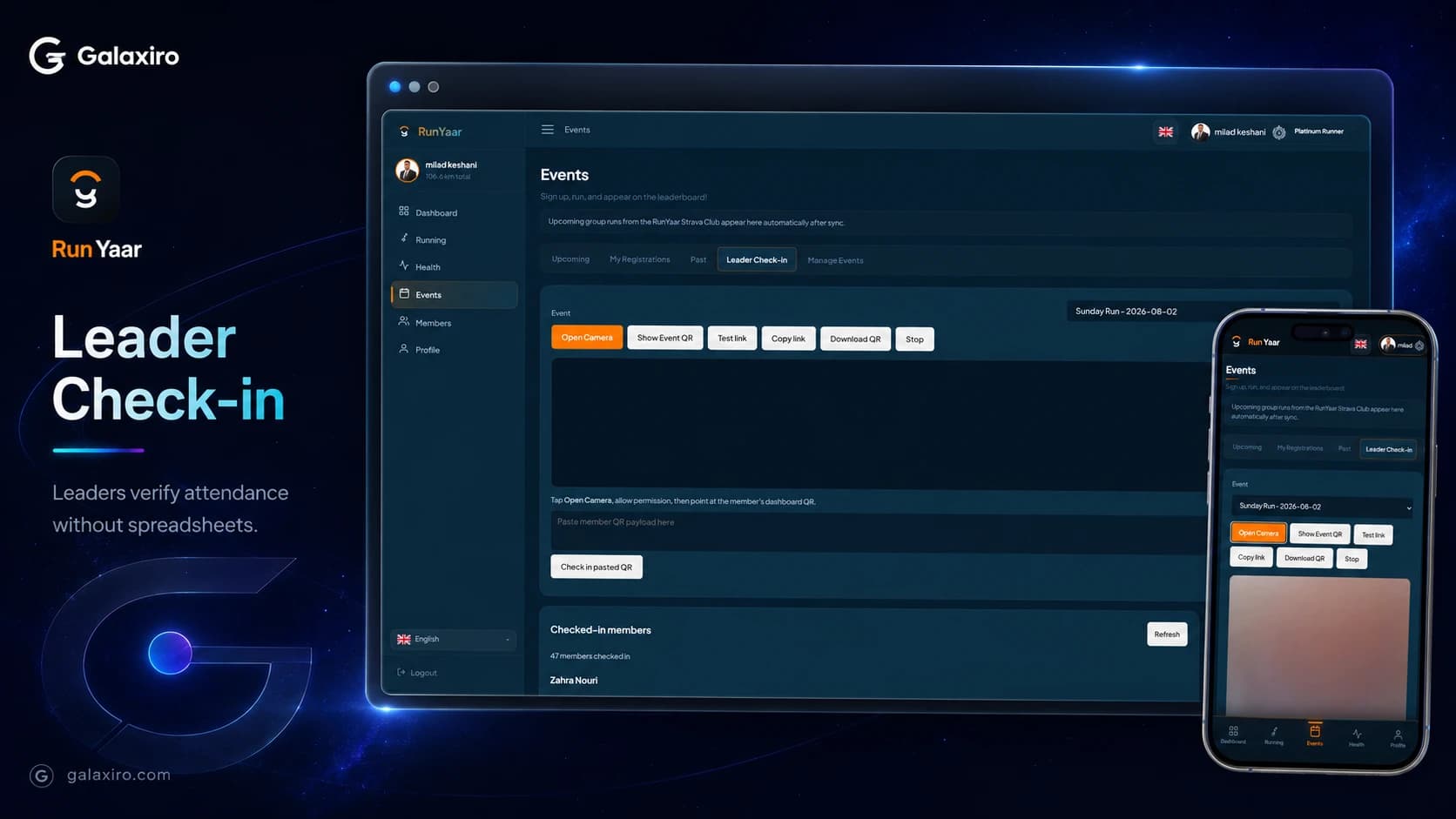Tap phone Copy link button

point(1251,557)
